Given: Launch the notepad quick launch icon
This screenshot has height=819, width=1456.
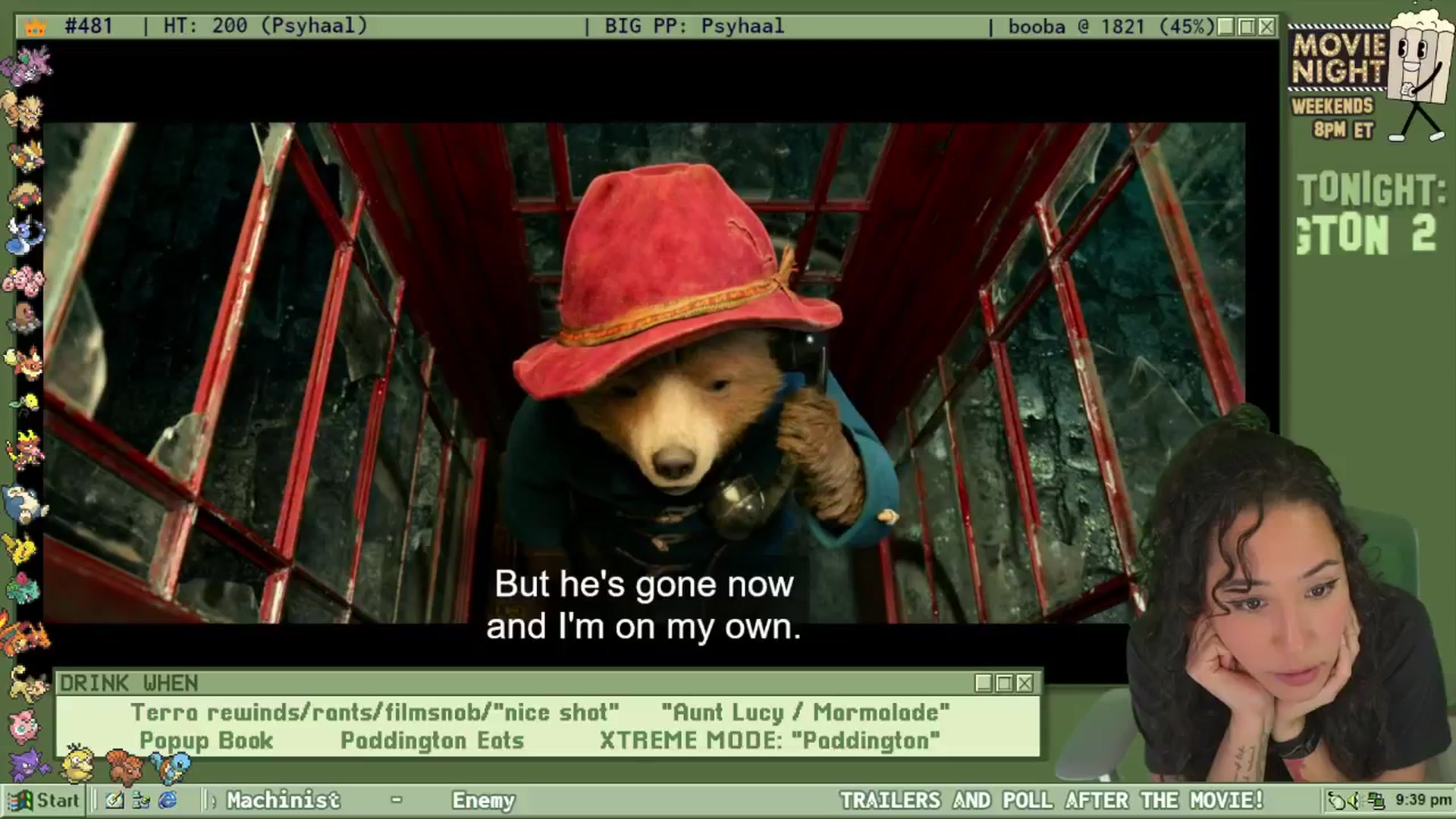Looking at the screenshot, I should [x=115, y=800].
